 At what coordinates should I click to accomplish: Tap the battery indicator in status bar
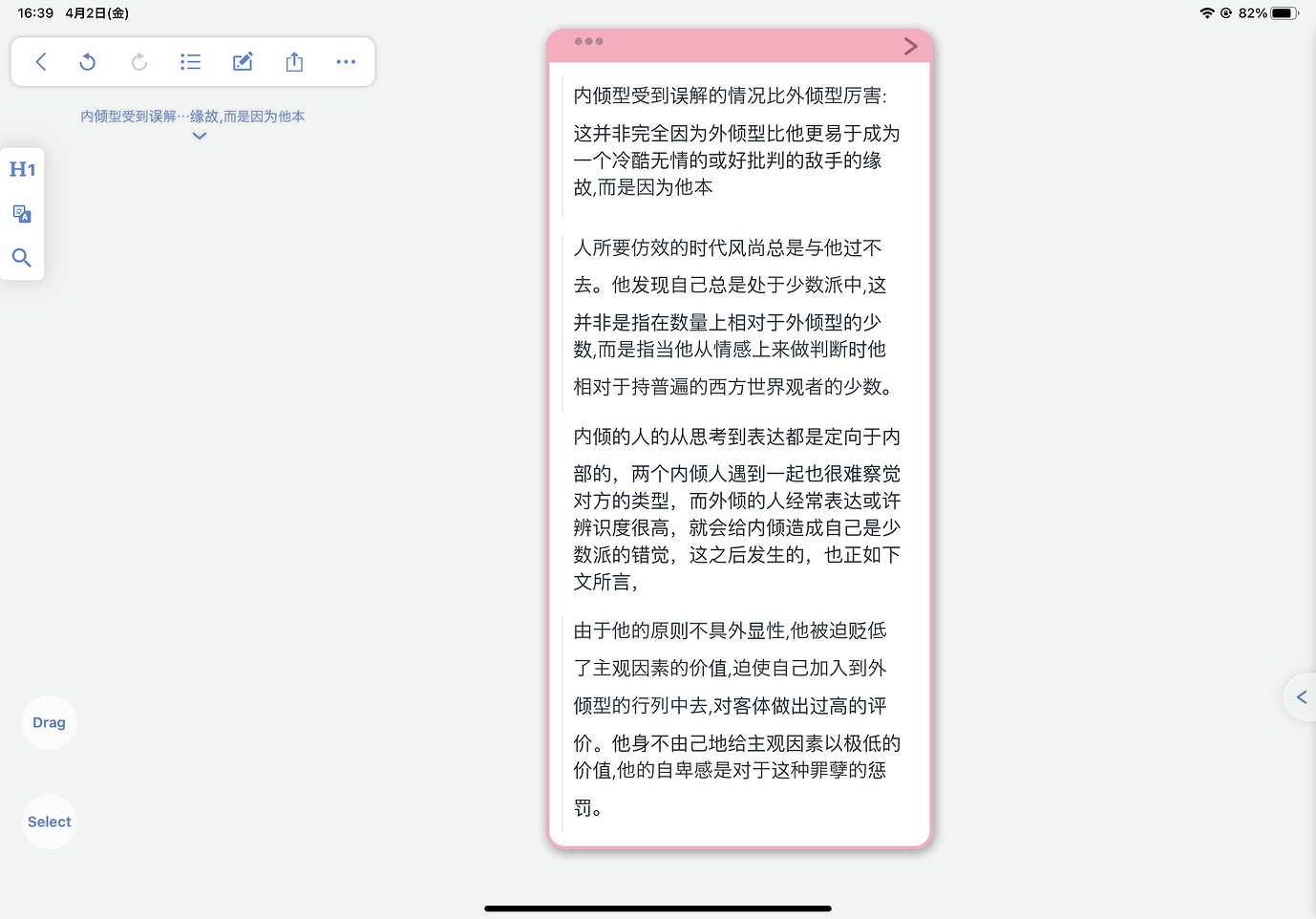pyautogui.click(x=1284, y=13)
